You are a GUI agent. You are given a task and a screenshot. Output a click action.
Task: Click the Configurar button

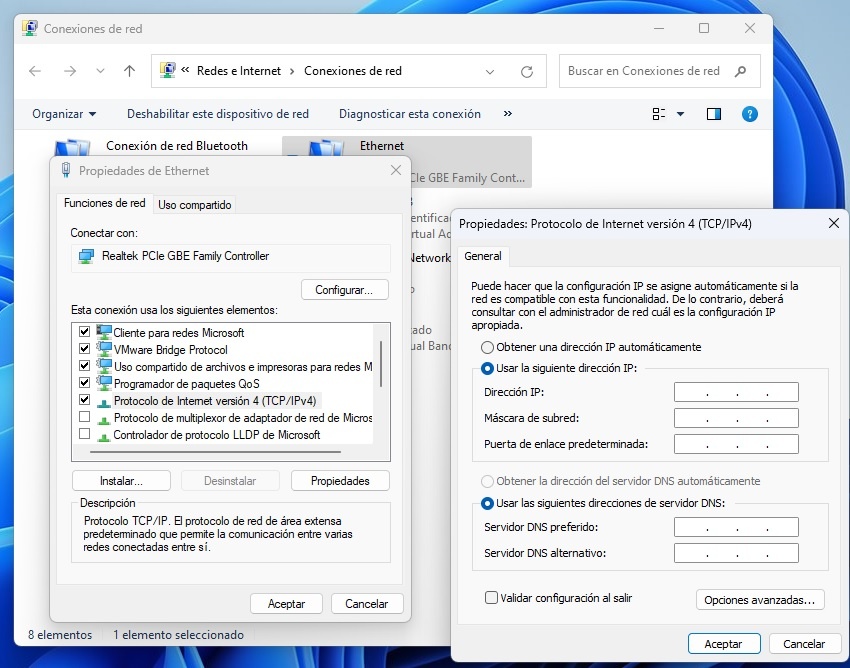click(344, 289)
